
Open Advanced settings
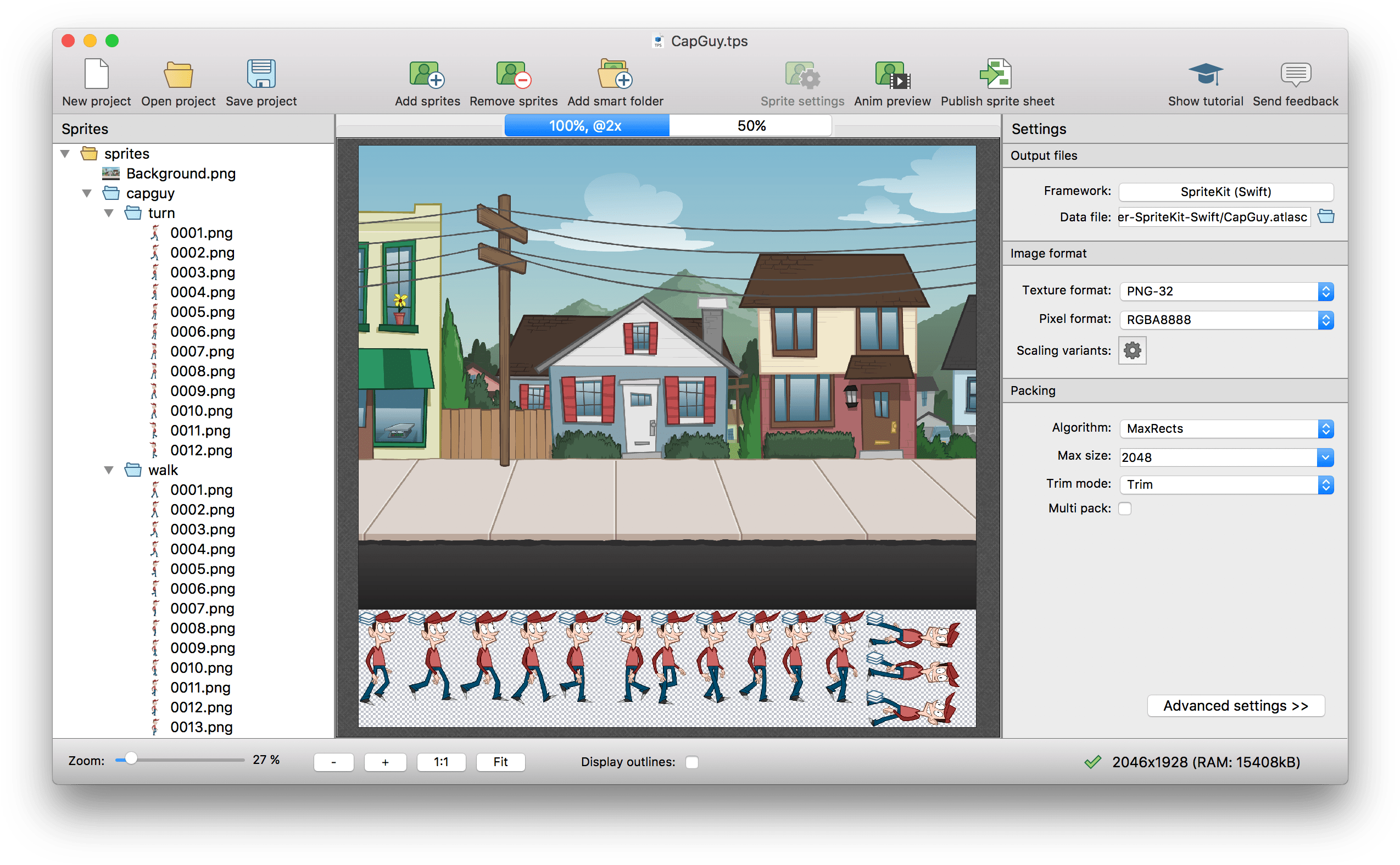(1236, 705)
